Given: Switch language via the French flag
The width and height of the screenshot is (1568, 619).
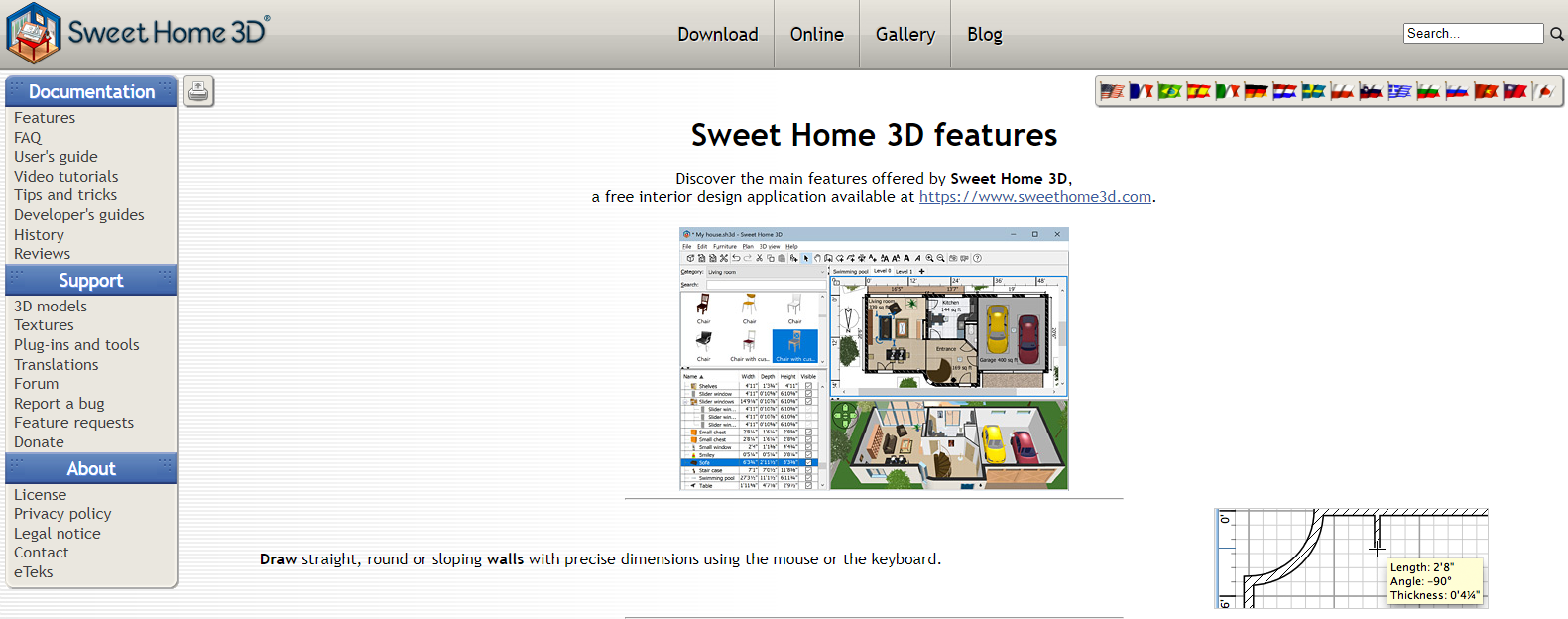Looking at the screenshot, I should coord(1141,92).
